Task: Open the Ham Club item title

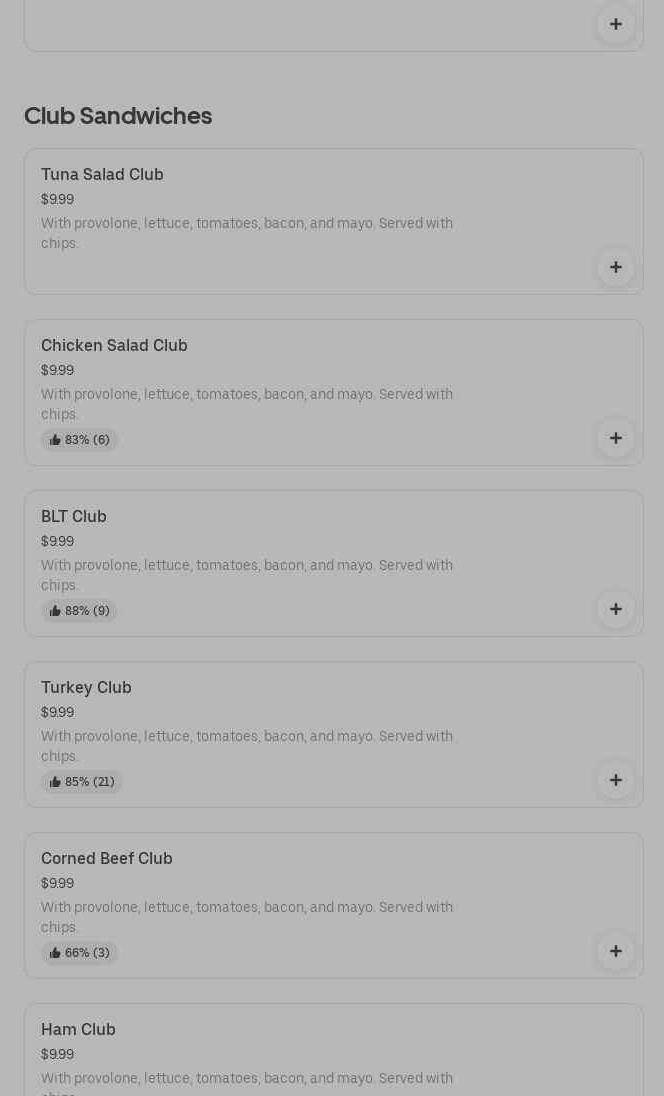Action: tap(78, 1030)
